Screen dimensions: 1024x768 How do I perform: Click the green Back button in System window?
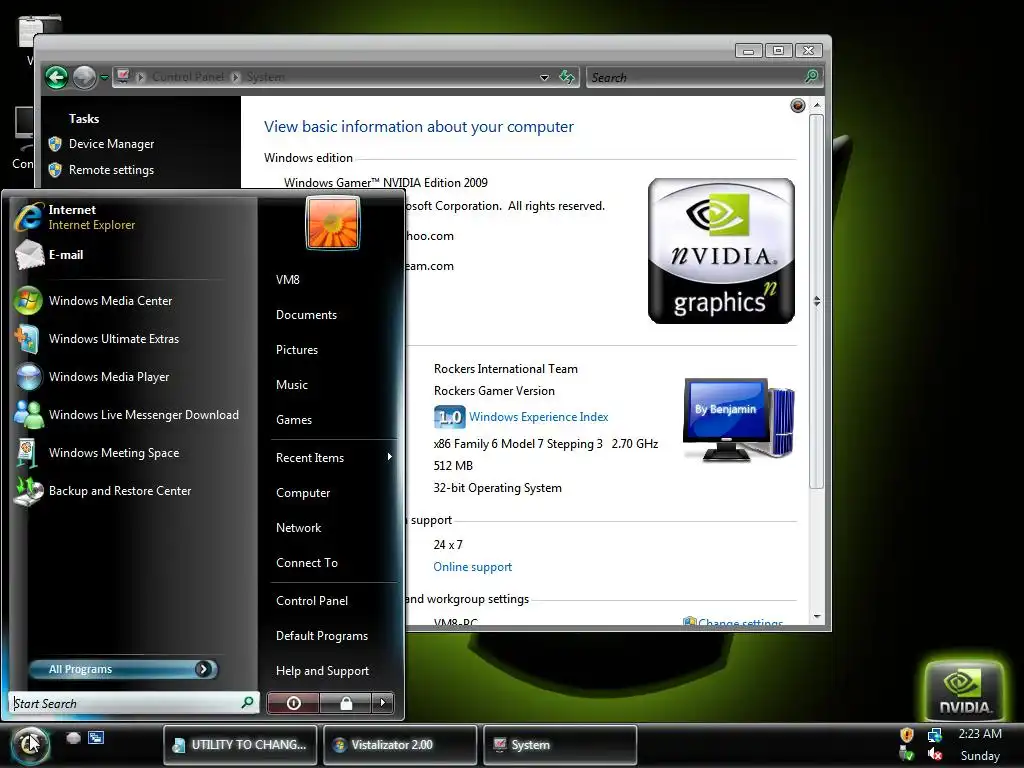click(x=57, y=78)
